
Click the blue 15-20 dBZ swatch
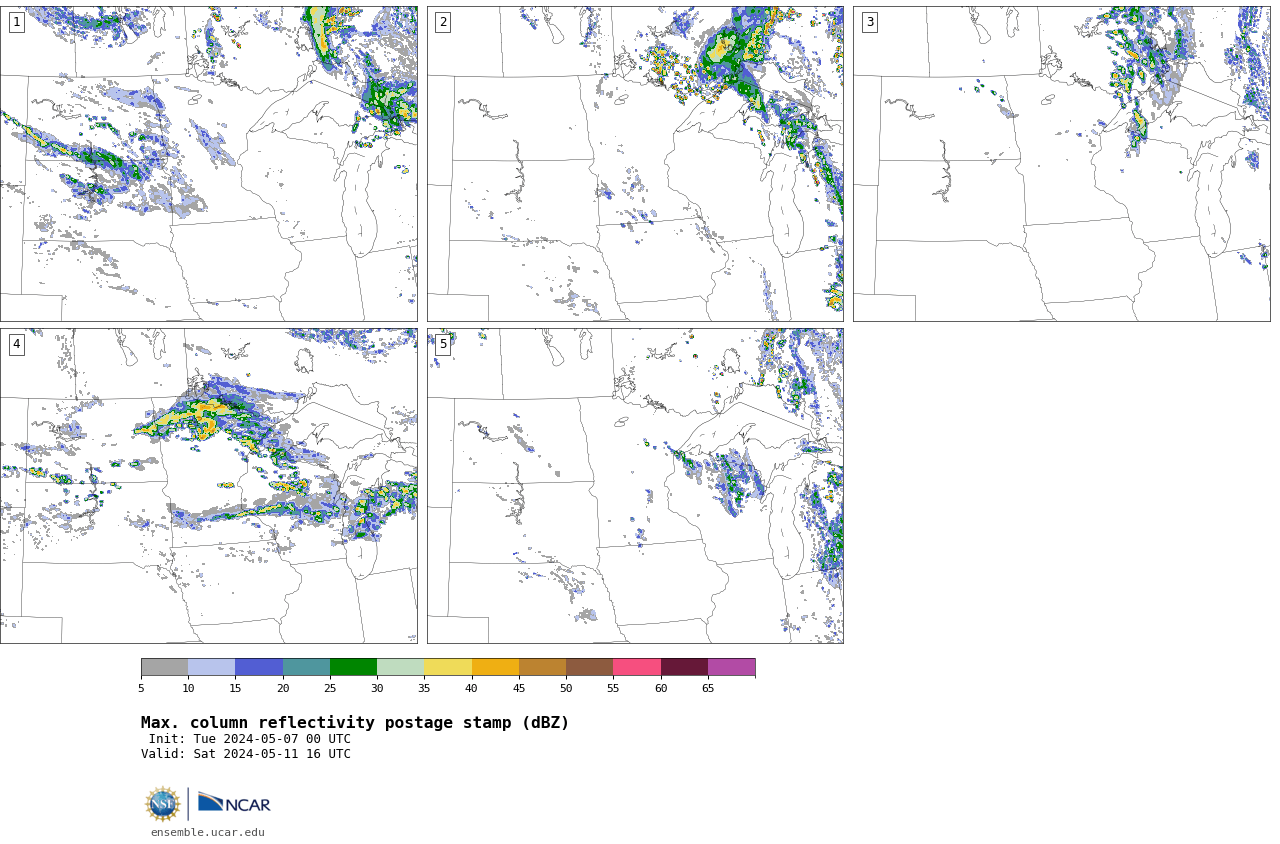[x=259, y=667]
